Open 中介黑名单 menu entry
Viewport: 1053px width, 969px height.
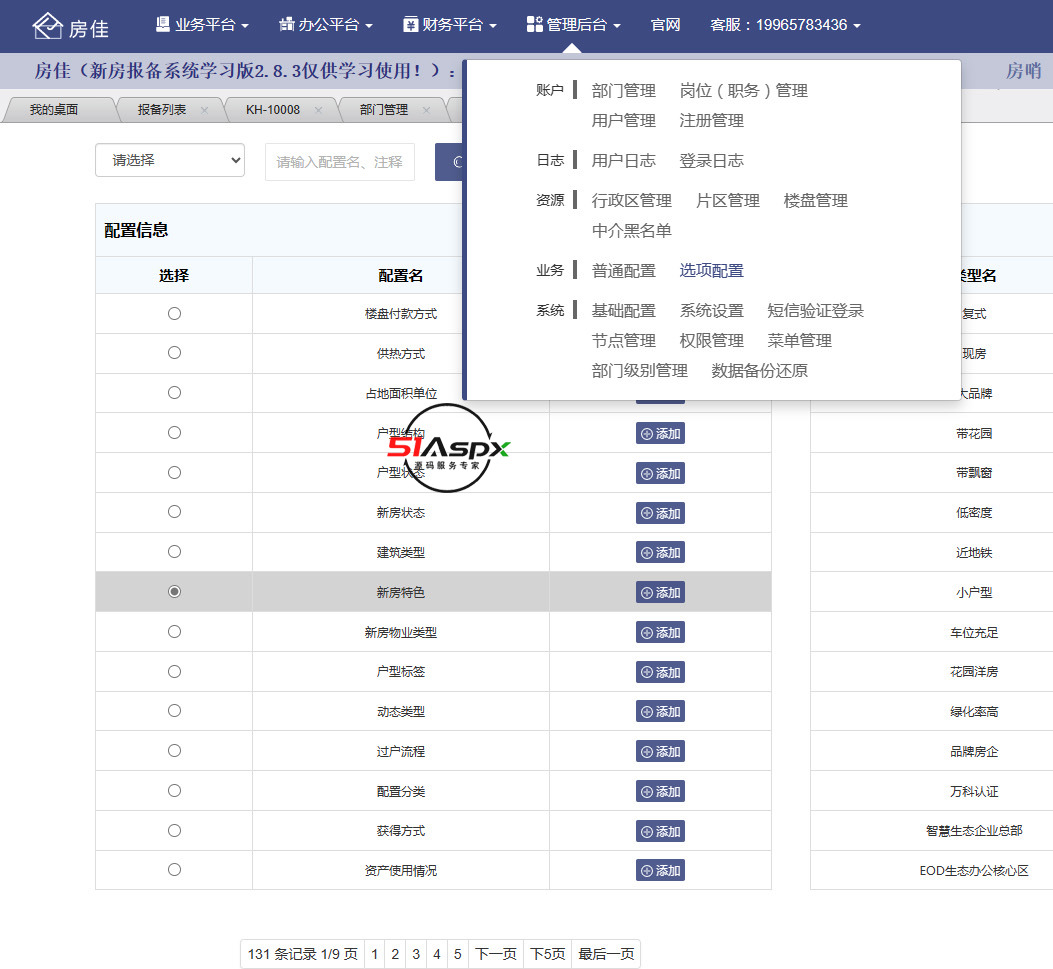[631, 231]
